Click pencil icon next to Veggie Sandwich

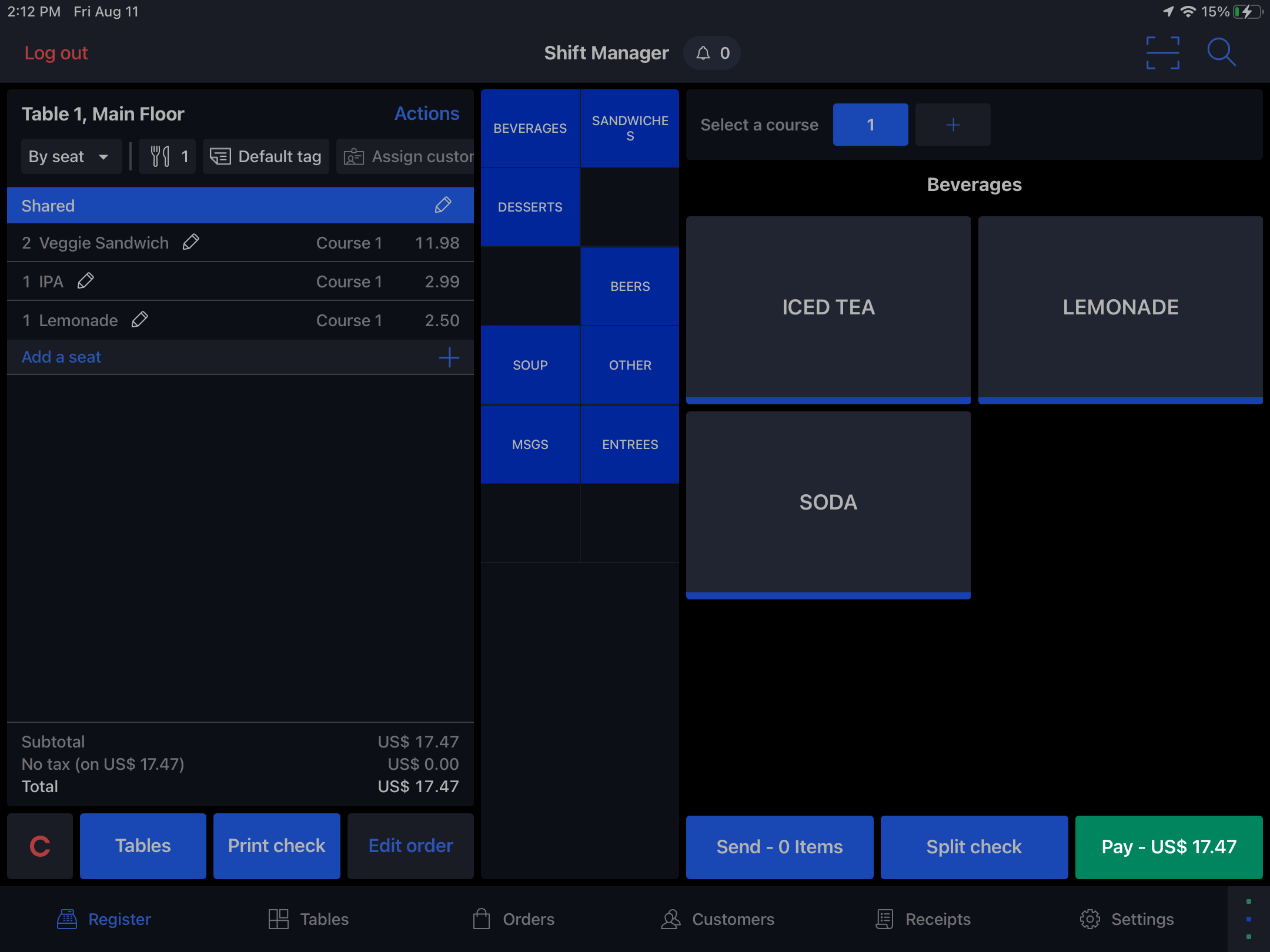[x=190, y=242]
